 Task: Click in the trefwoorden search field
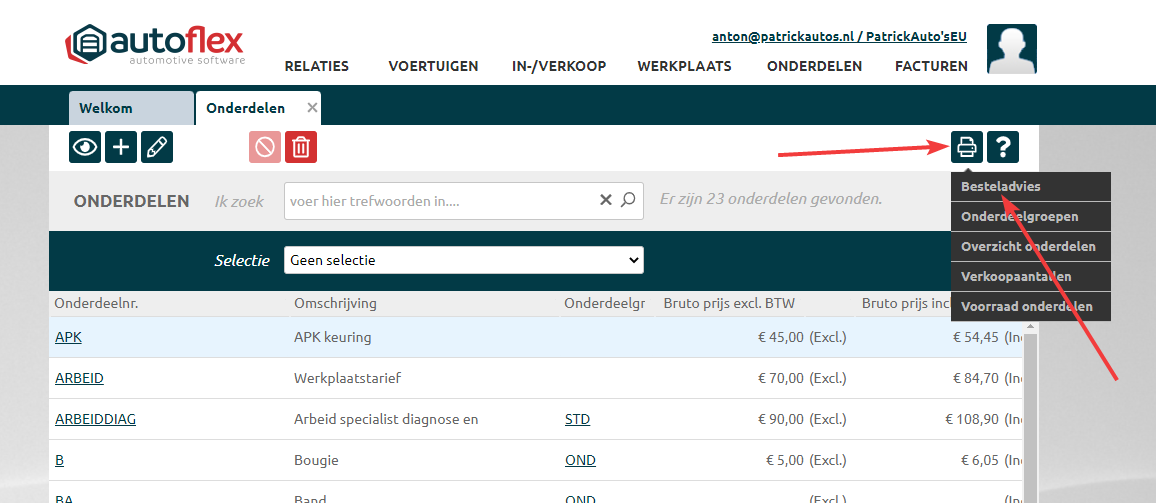click(440, 201)
